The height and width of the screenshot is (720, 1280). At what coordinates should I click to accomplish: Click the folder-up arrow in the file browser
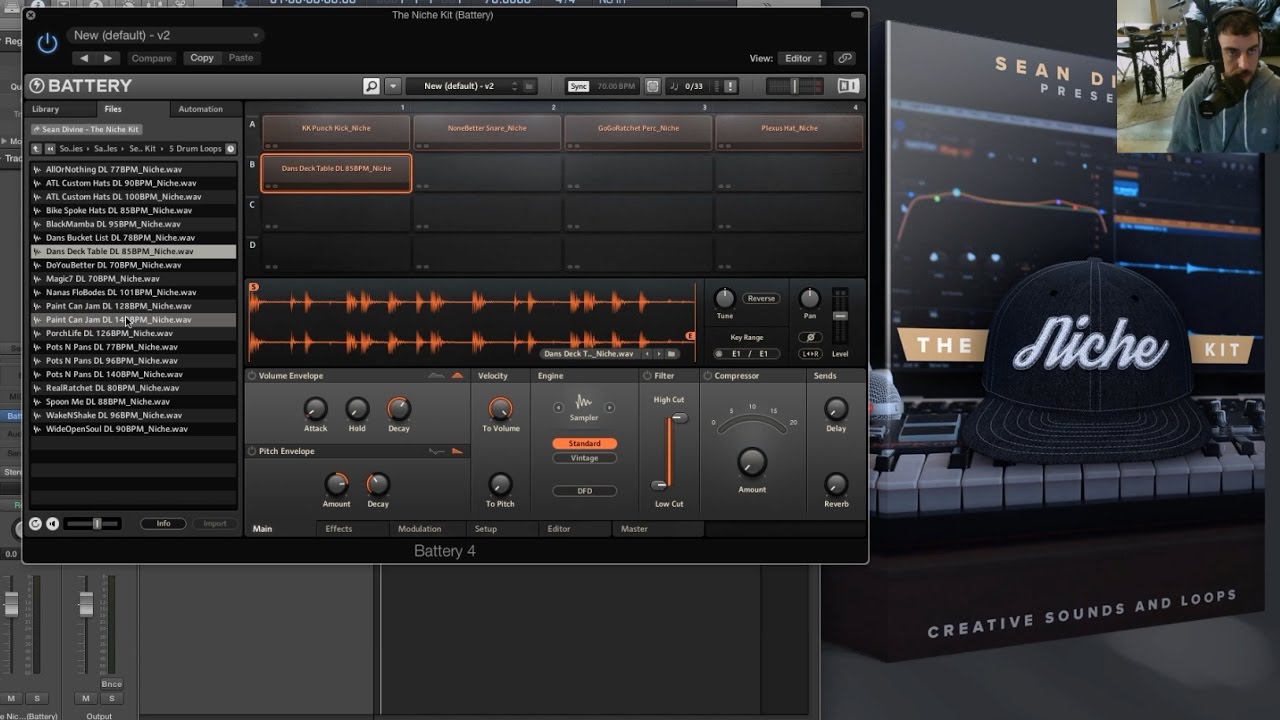point(36,149)
